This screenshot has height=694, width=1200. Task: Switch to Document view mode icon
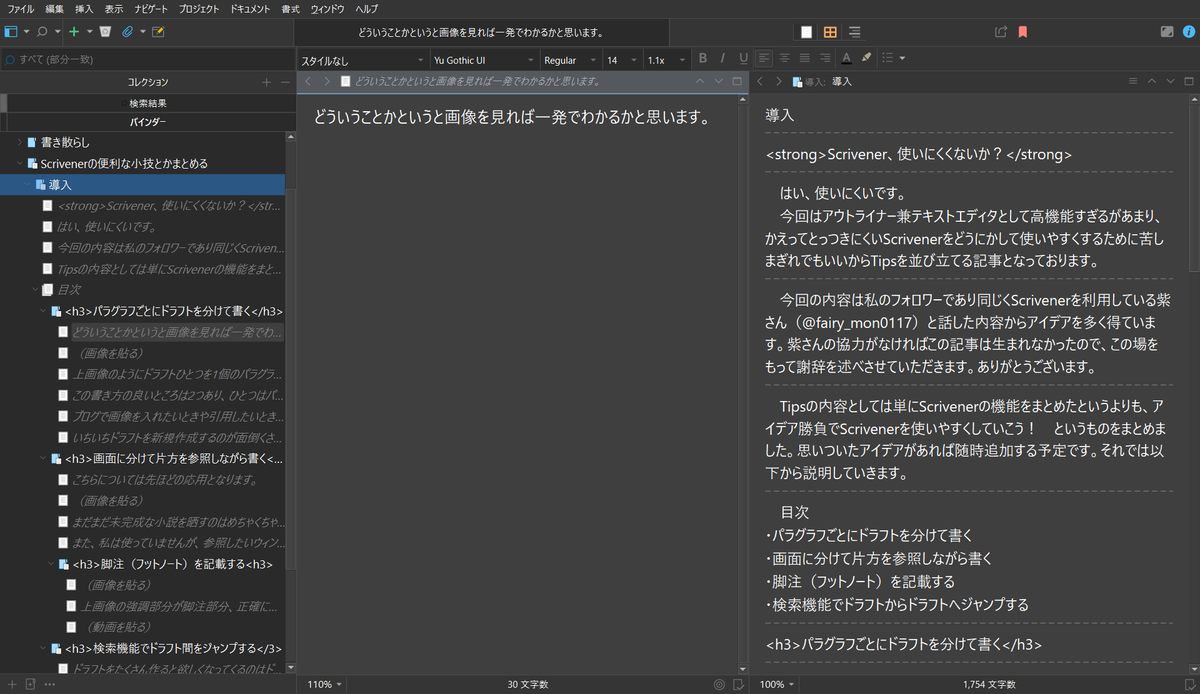806,32
